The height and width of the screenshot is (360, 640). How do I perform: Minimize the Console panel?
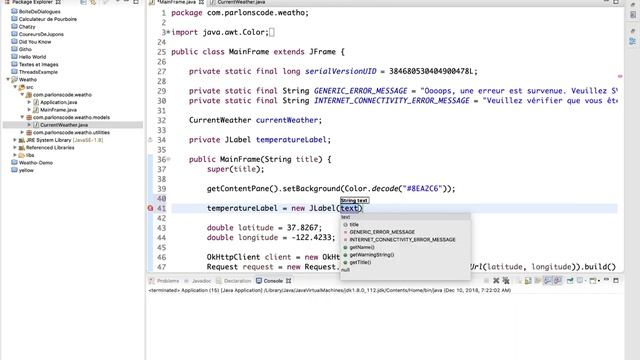607,280
